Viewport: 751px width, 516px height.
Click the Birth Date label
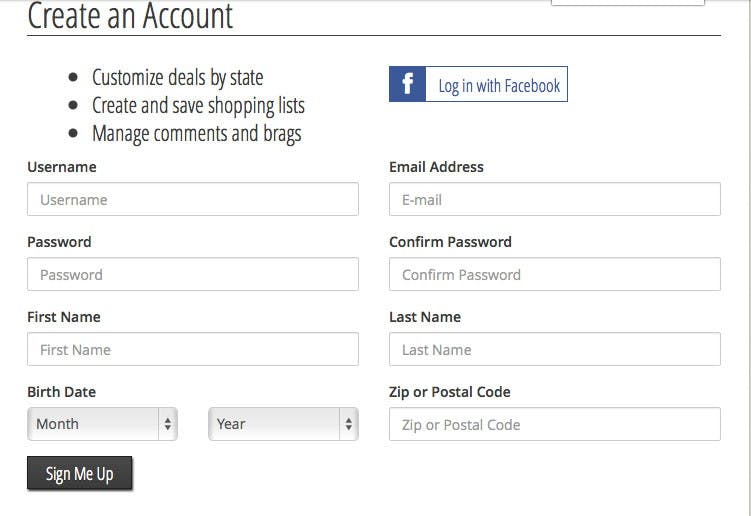(x=61, y=392)
